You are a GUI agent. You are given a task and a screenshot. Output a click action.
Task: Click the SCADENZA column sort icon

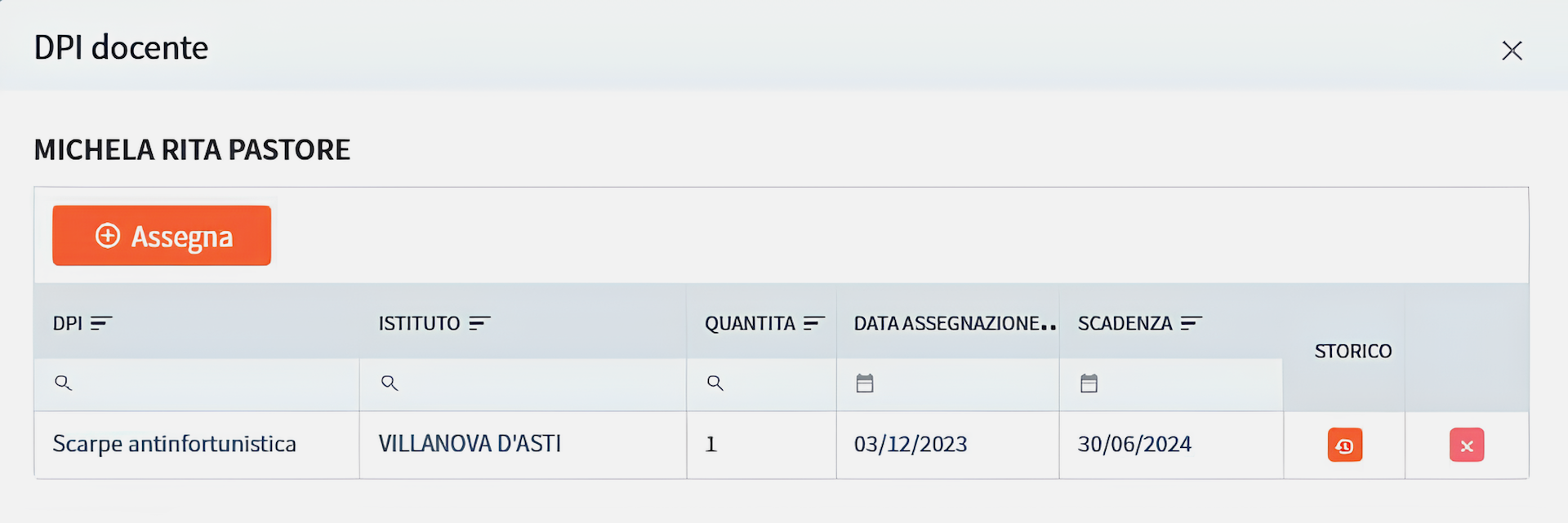pos(1192,323)
